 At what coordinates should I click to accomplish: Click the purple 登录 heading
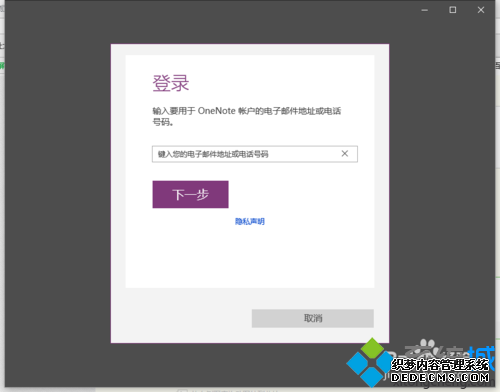pyautogui.click(x=171, y=83)
